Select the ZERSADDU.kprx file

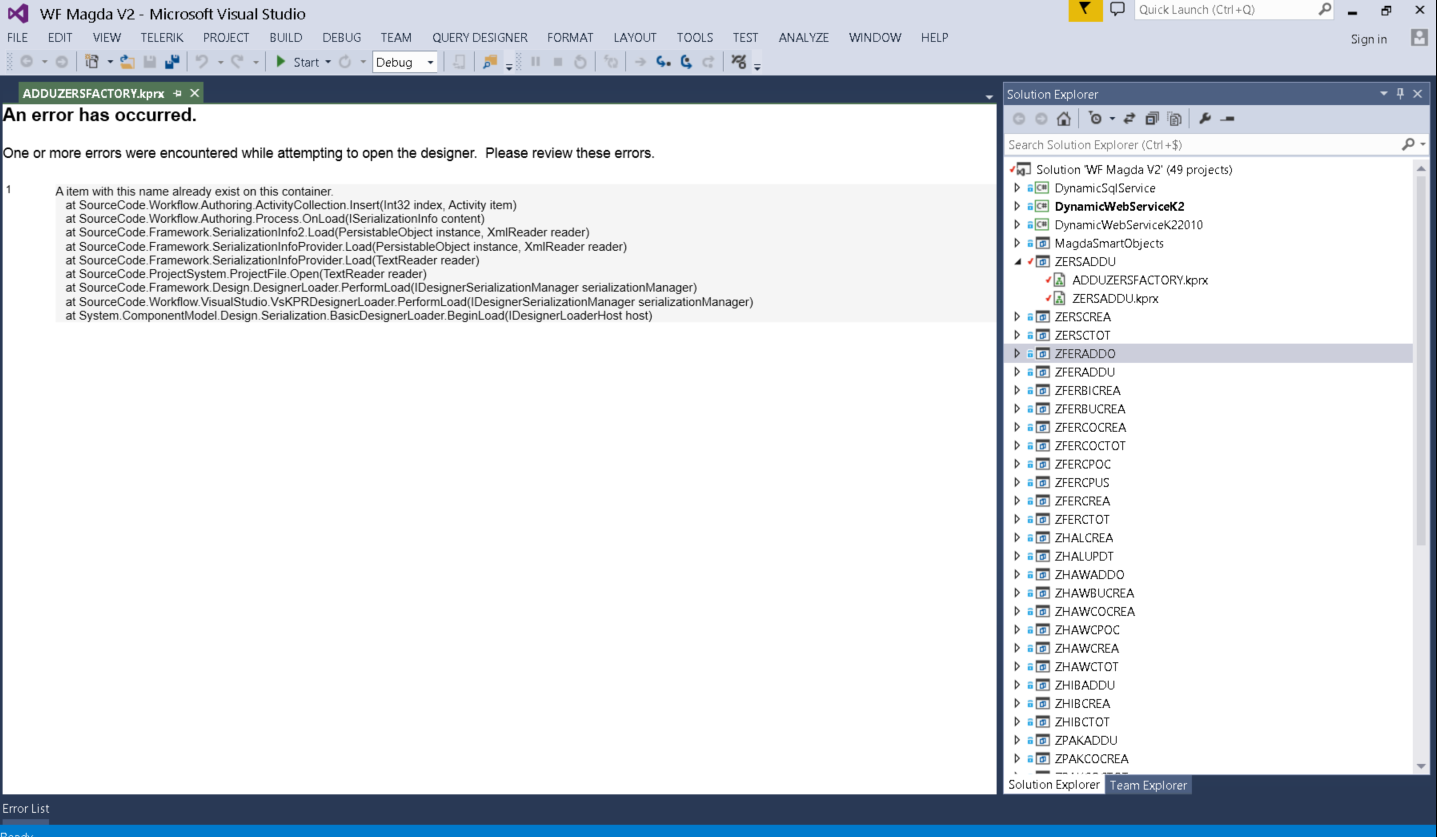(x=1115, y=299)
